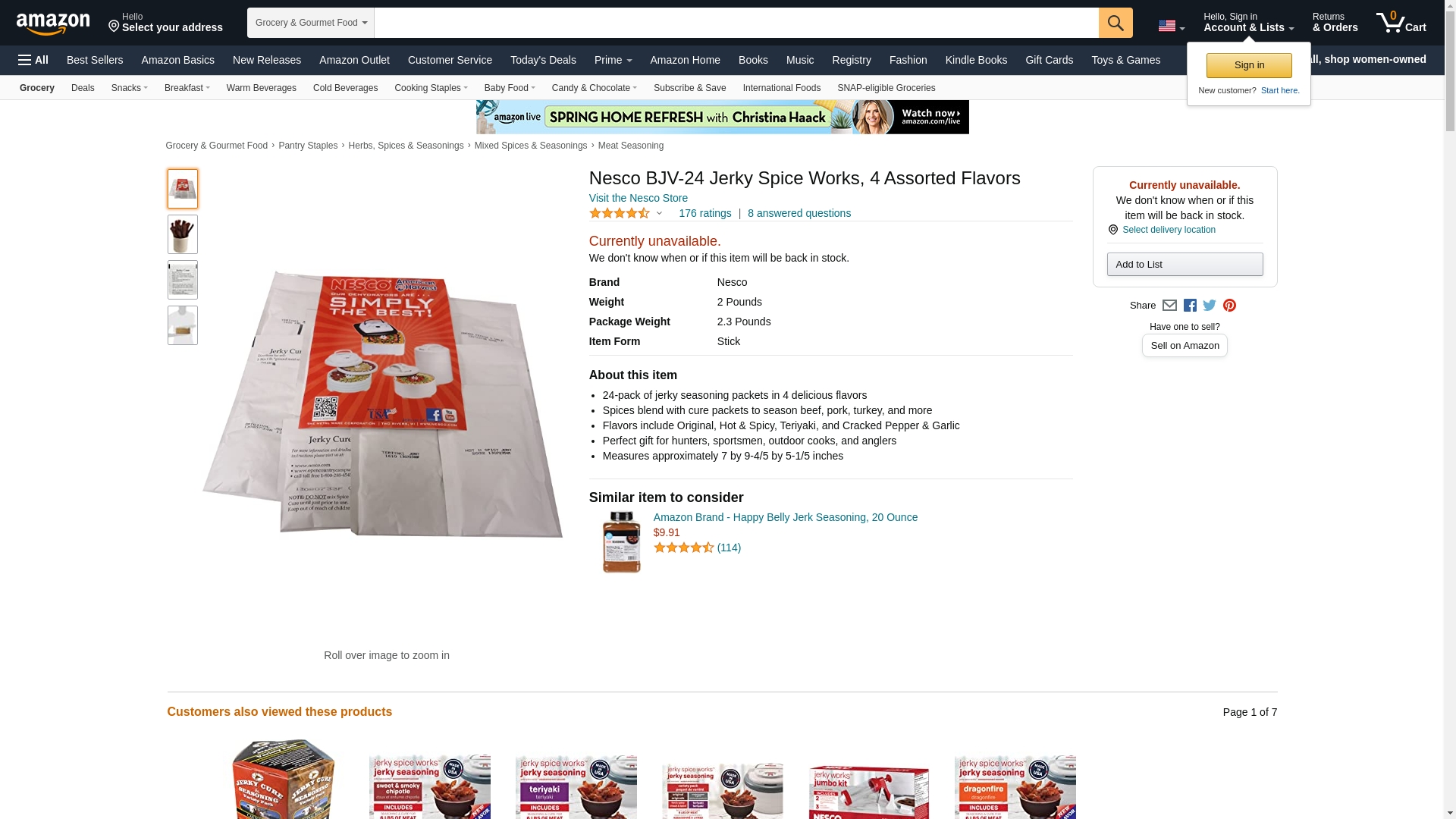Share the product on Pinterest
1456x819 pixels.
(x=1229, y=306)
